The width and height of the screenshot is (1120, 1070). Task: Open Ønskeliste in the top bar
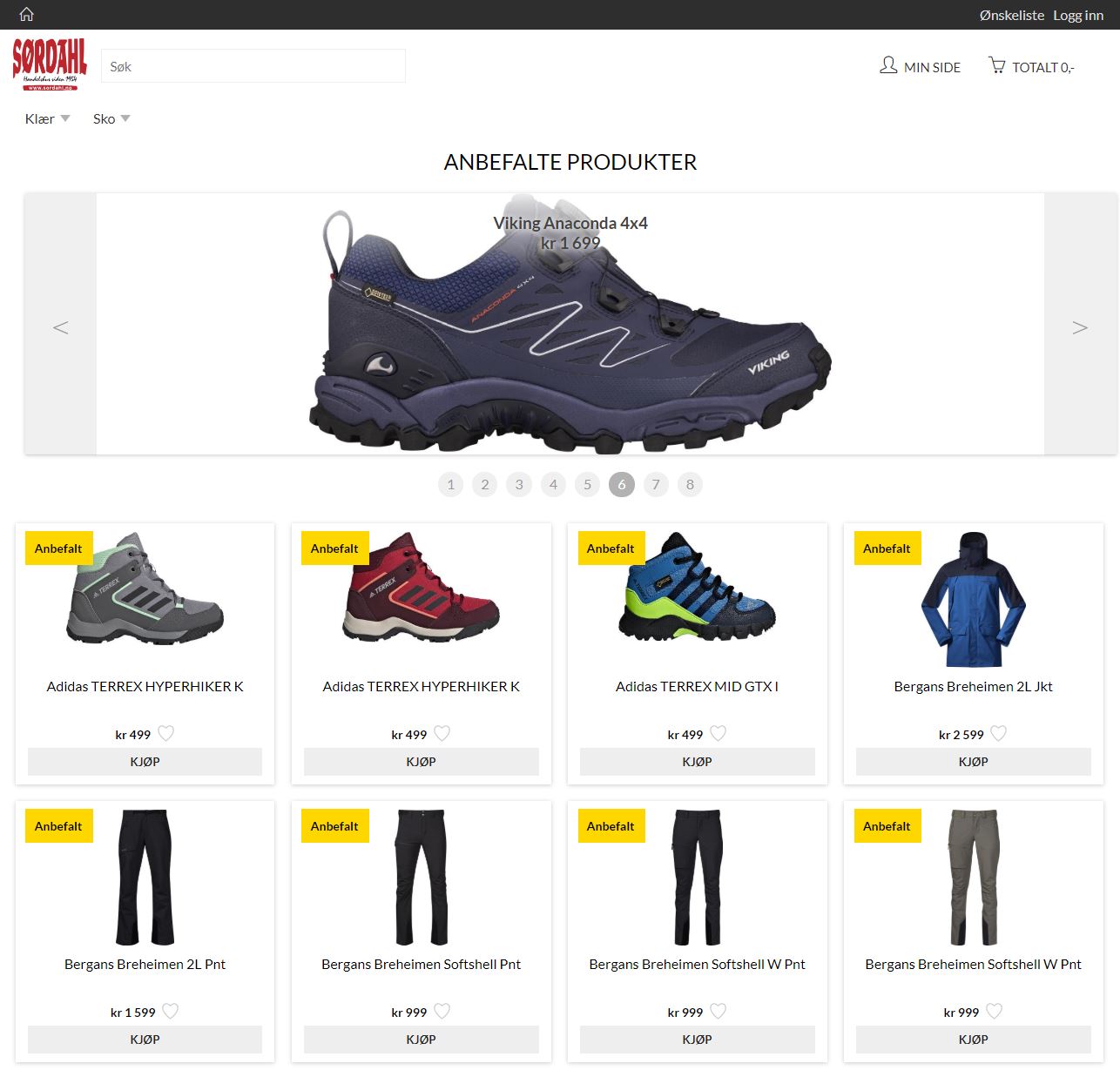(x=1011, y=15)
